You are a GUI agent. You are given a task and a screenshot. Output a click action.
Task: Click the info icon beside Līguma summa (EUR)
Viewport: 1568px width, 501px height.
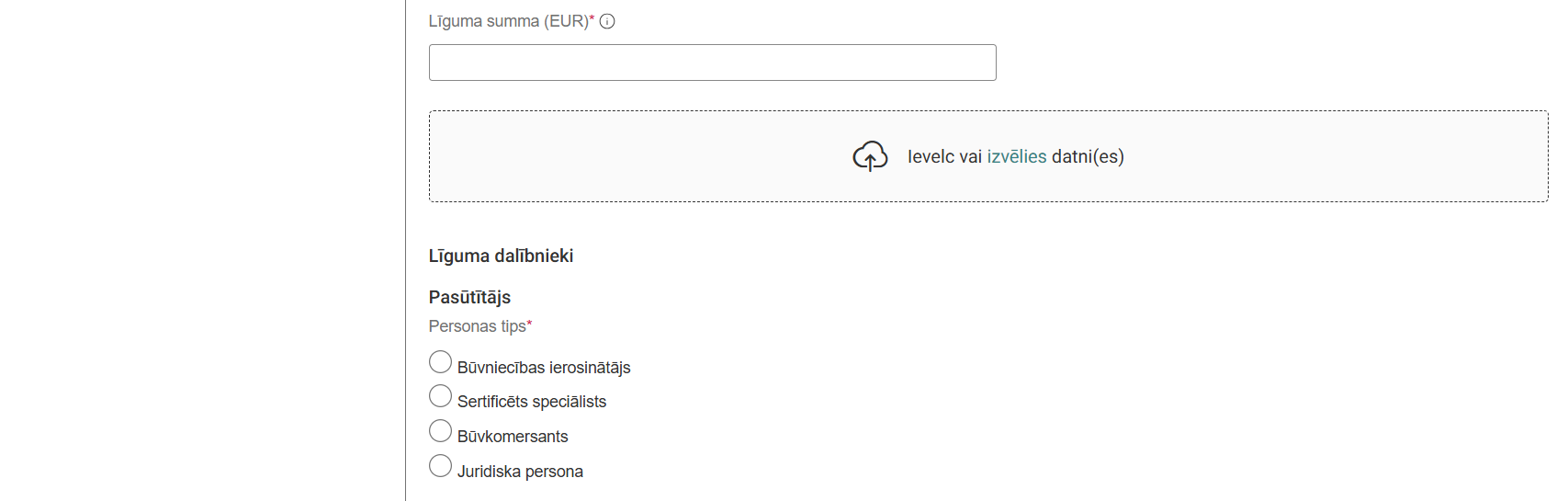coord(607,21)
